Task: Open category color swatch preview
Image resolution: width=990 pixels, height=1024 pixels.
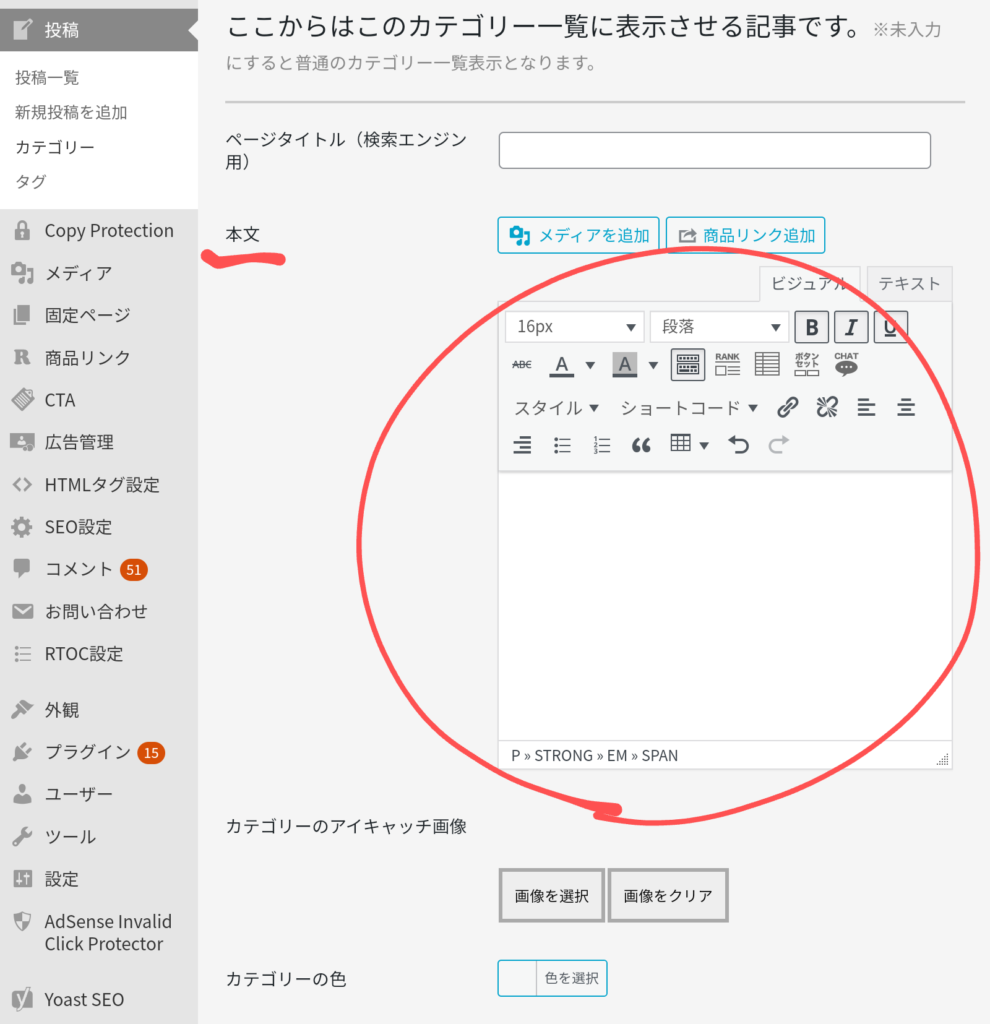Action: [x=517, y=978]
